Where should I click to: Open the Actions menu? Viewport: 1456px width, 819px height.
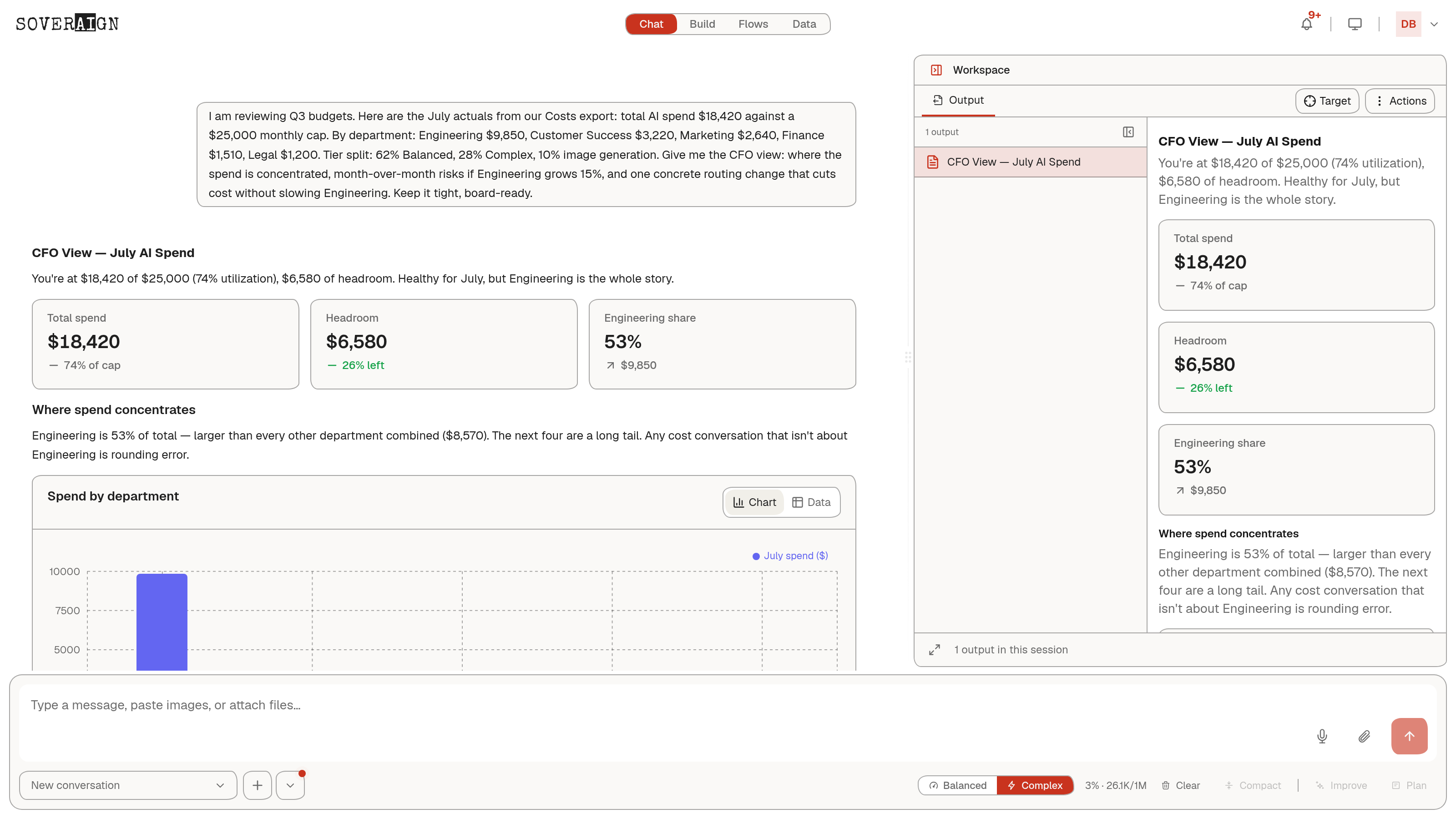click(x=1400, y=101)
